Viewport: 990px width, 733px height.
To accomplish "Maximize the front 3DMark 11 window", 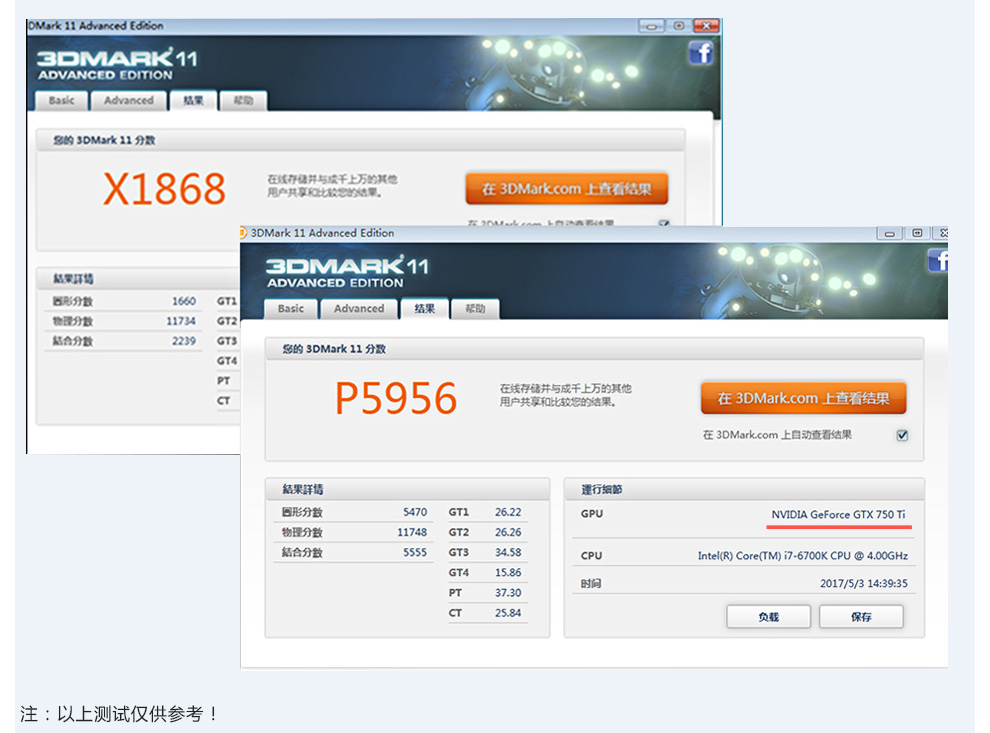I will tap(917, 234).
